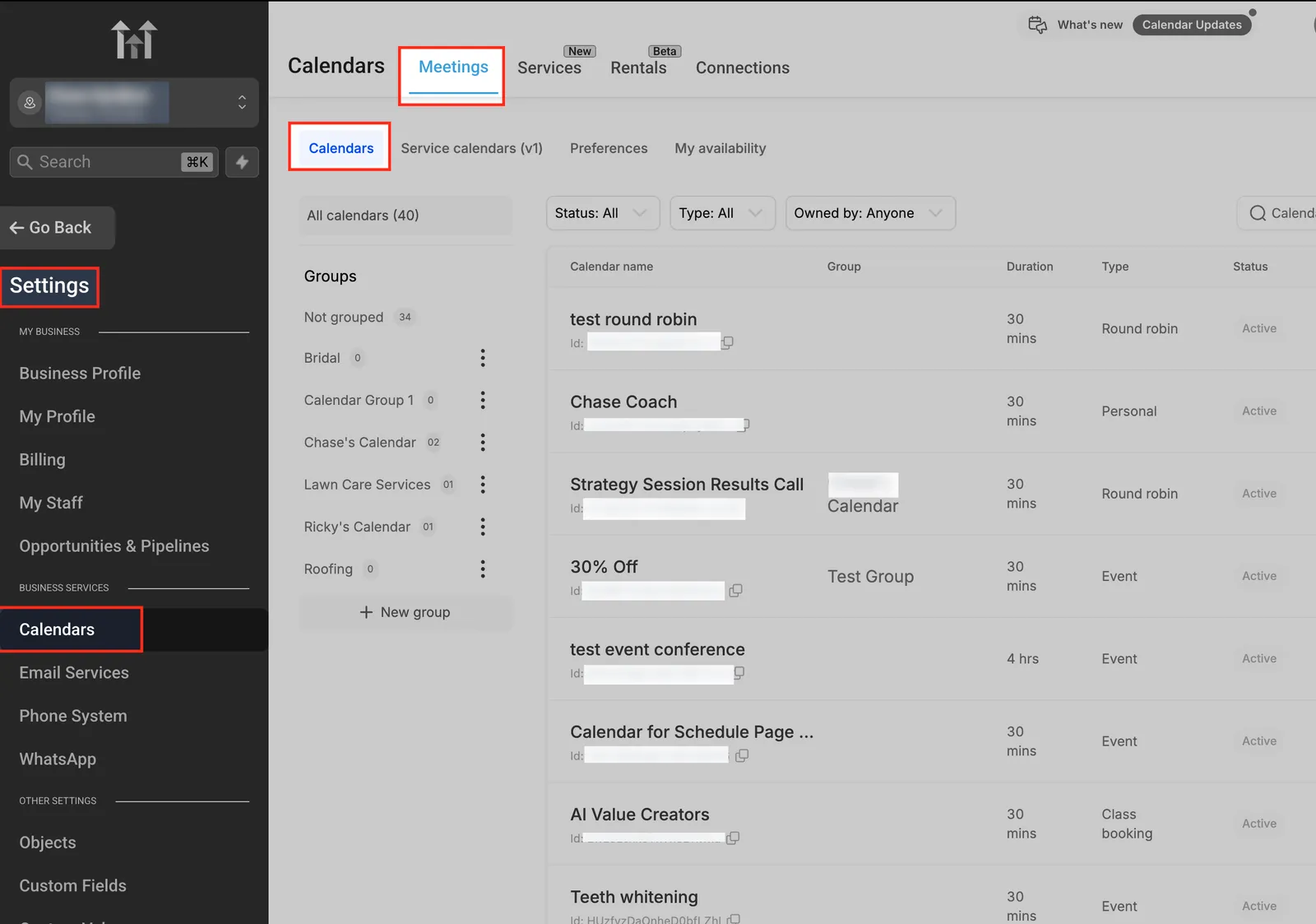Copy the ID of Teeth whitening calendar
This screenshot has width=1316, height=924.
tap(734, 918)
